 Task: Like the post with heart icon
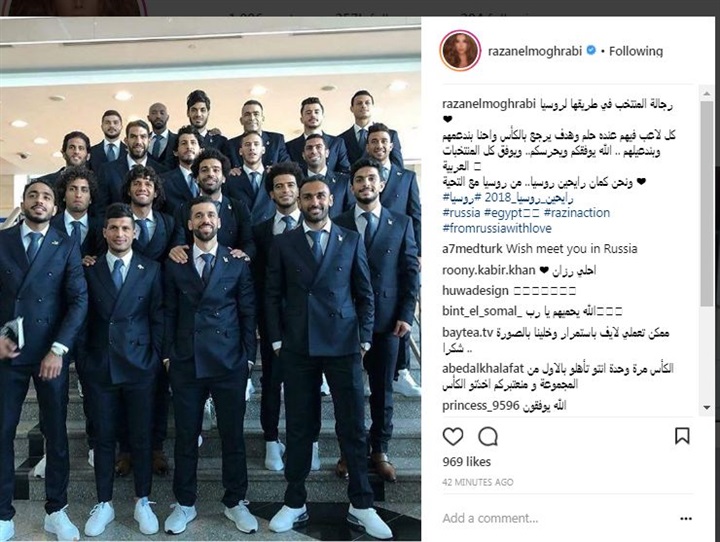tap(453, 436)
